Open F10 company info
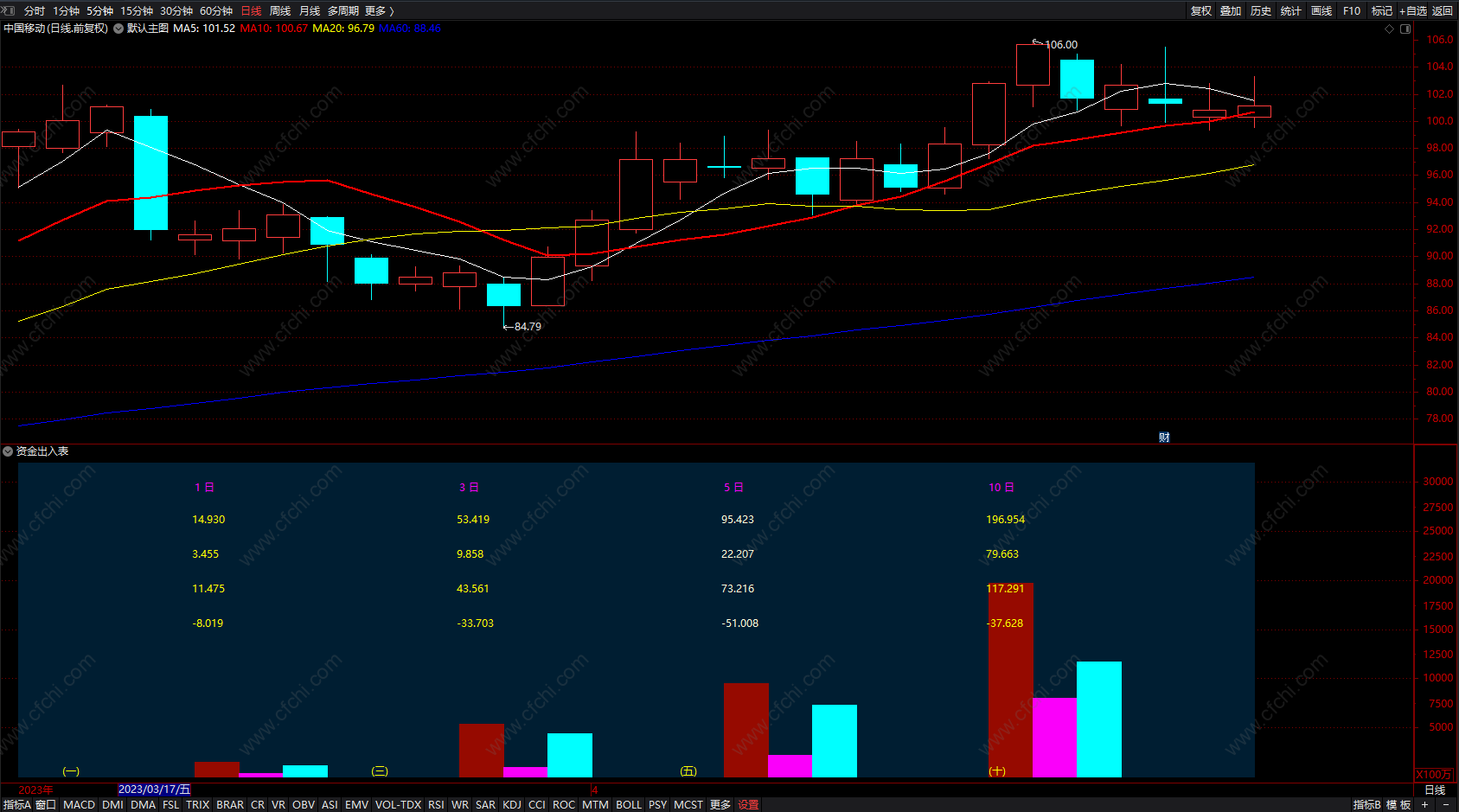The image size is (1459, 812). pyautogui.click(x=1352, y=11)
